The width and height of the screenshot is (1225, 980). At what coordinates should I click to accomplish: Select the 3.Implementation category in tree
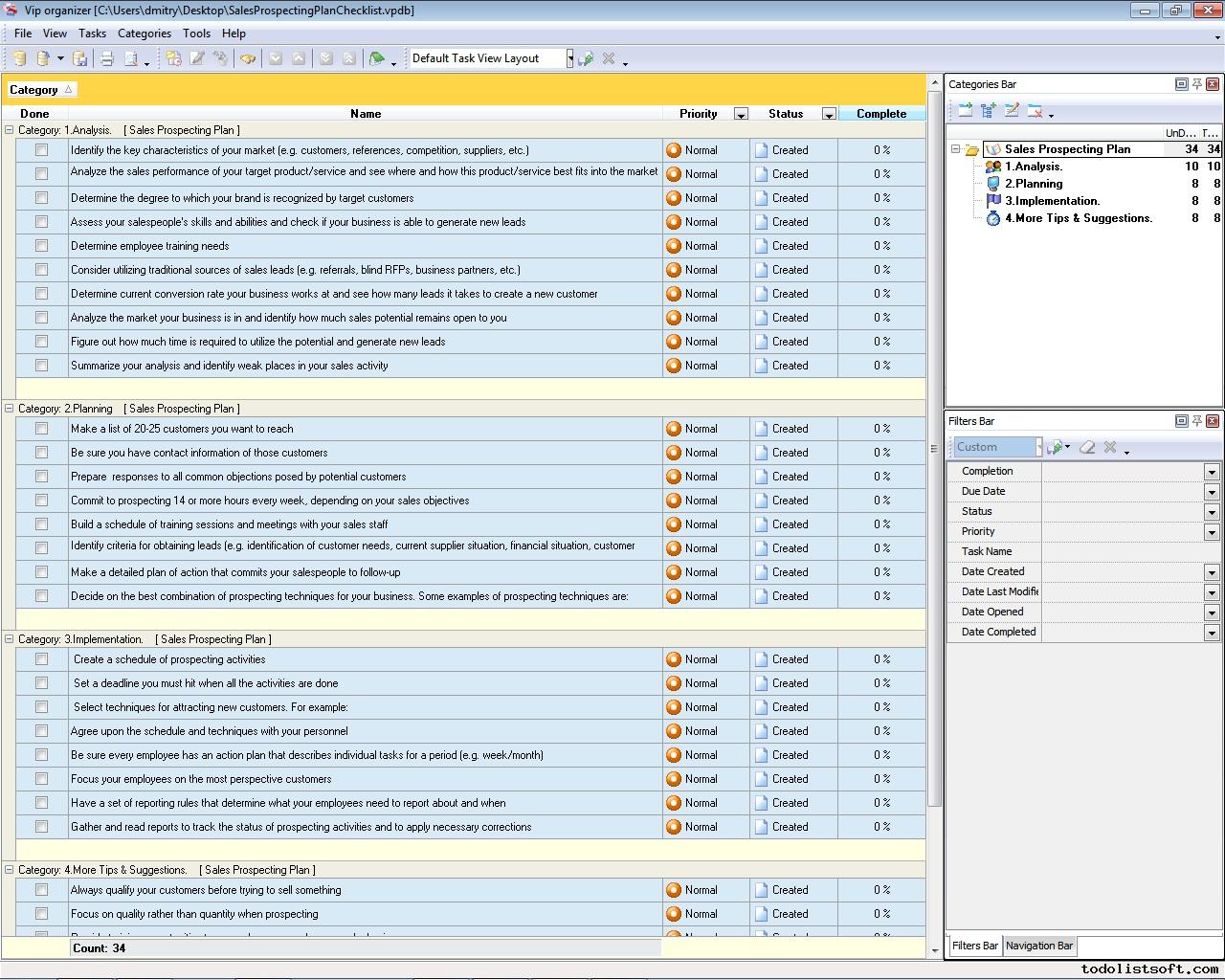[1052, 201]
